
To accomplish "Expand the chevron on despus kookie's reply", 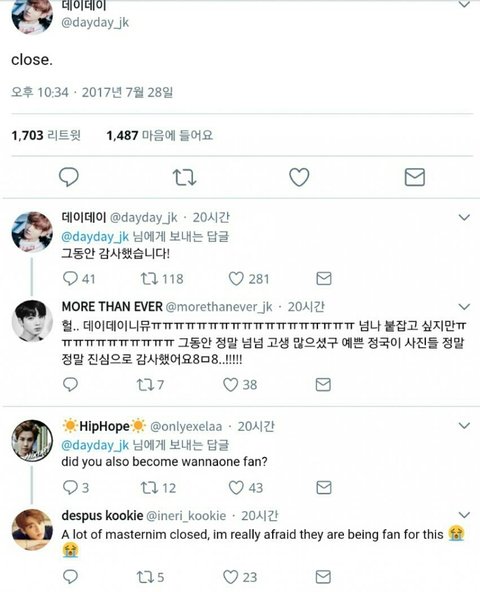I will point(464,515).
